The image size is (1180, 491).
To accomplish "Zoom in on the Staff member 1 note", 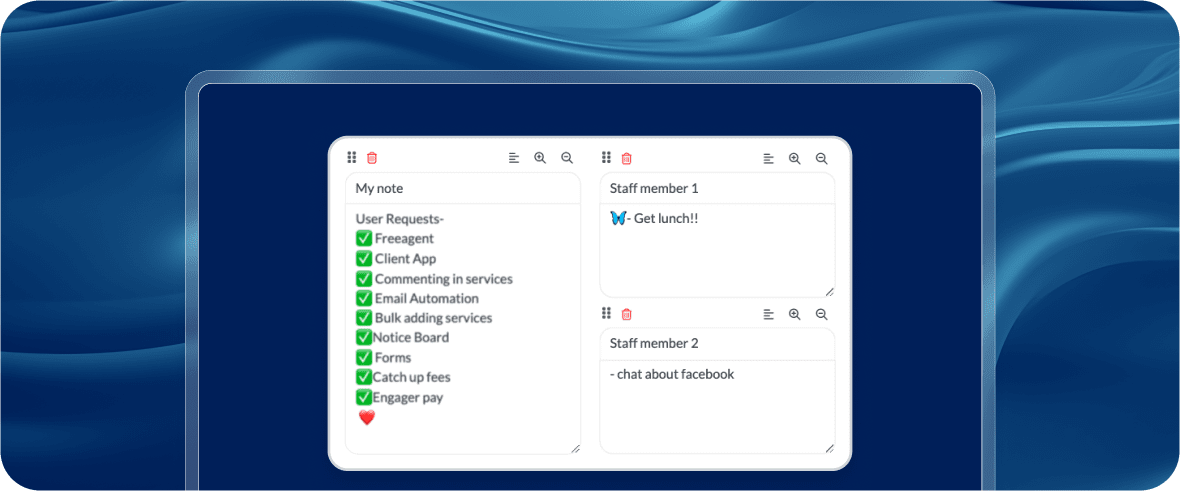I will pyautogui.click(x=795, y=158).
